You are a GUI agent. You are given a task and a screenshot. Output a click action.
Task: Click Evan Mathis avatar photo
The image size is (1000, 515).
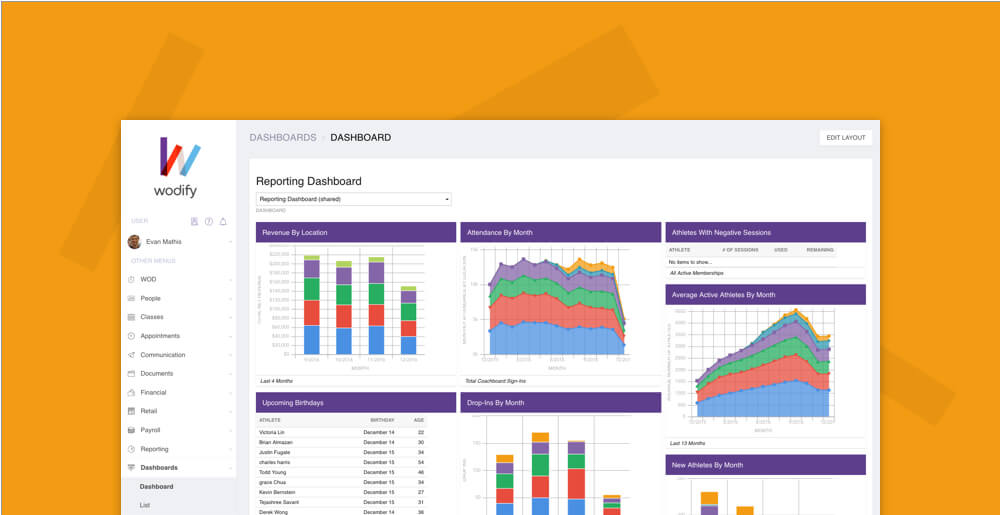pos(134,242)
